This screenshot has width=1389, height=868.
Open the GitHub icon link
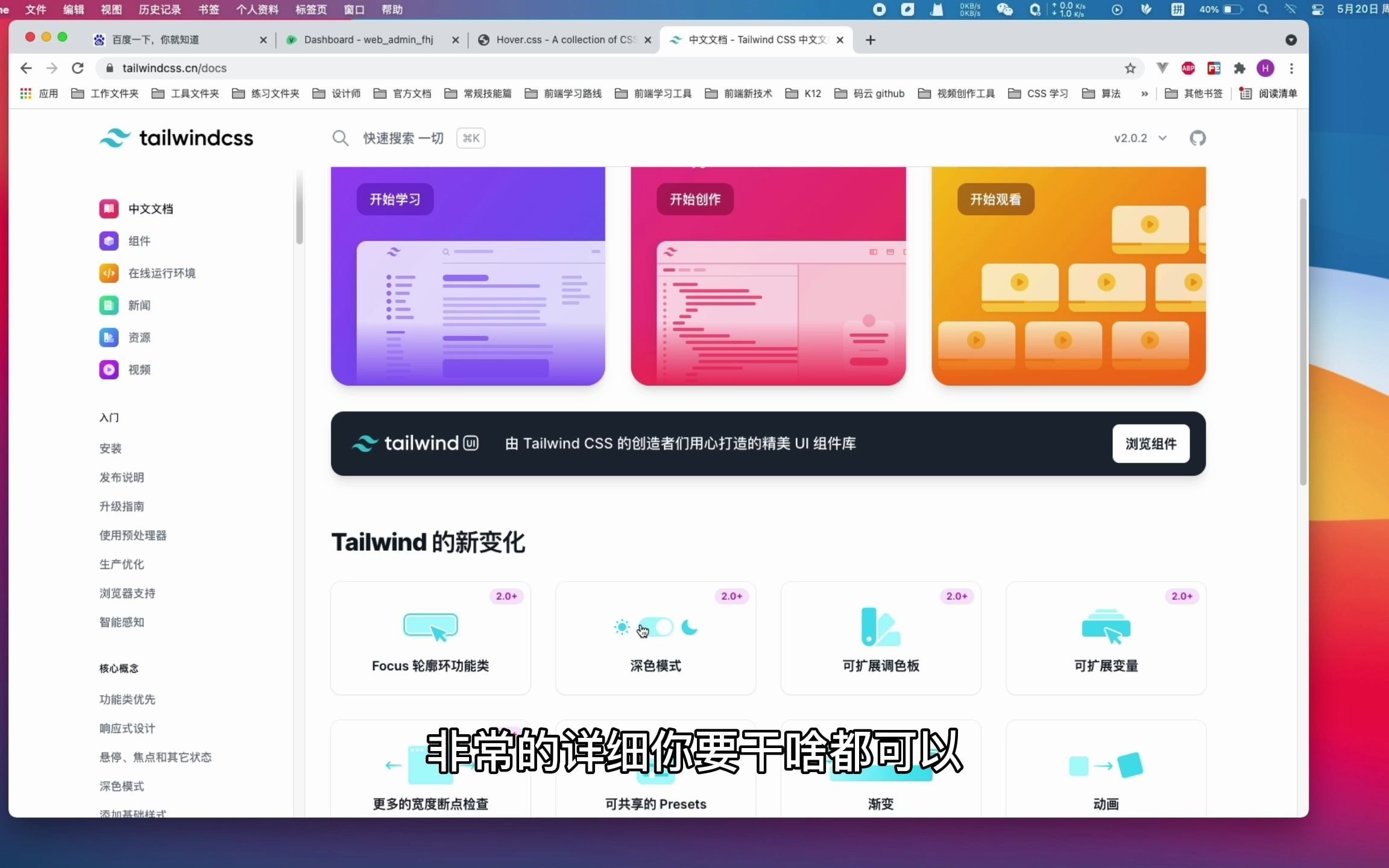coord(1197,138)
